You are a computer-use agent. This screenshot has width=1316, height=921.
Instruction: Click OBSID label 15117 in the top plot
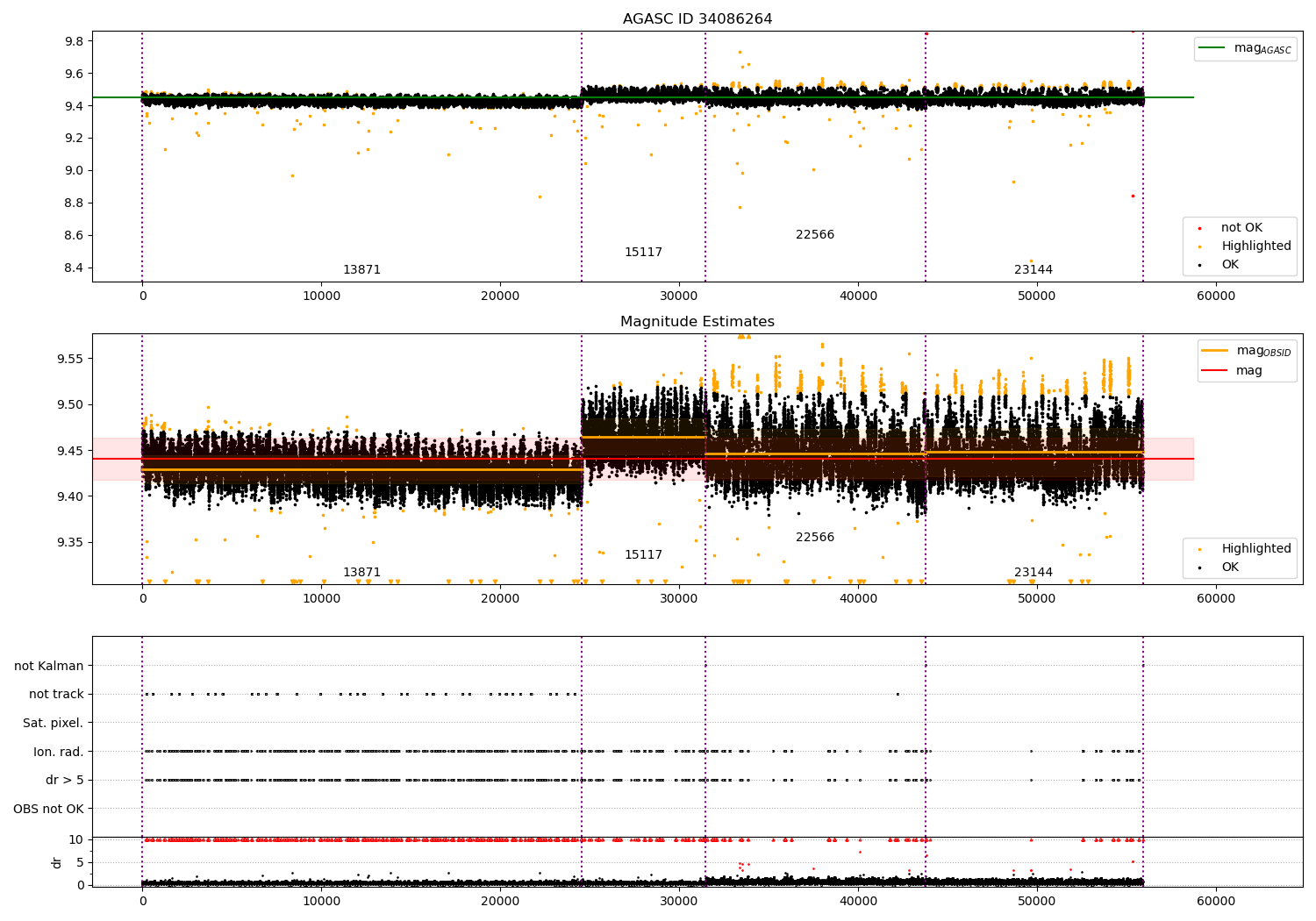point(643,253)
